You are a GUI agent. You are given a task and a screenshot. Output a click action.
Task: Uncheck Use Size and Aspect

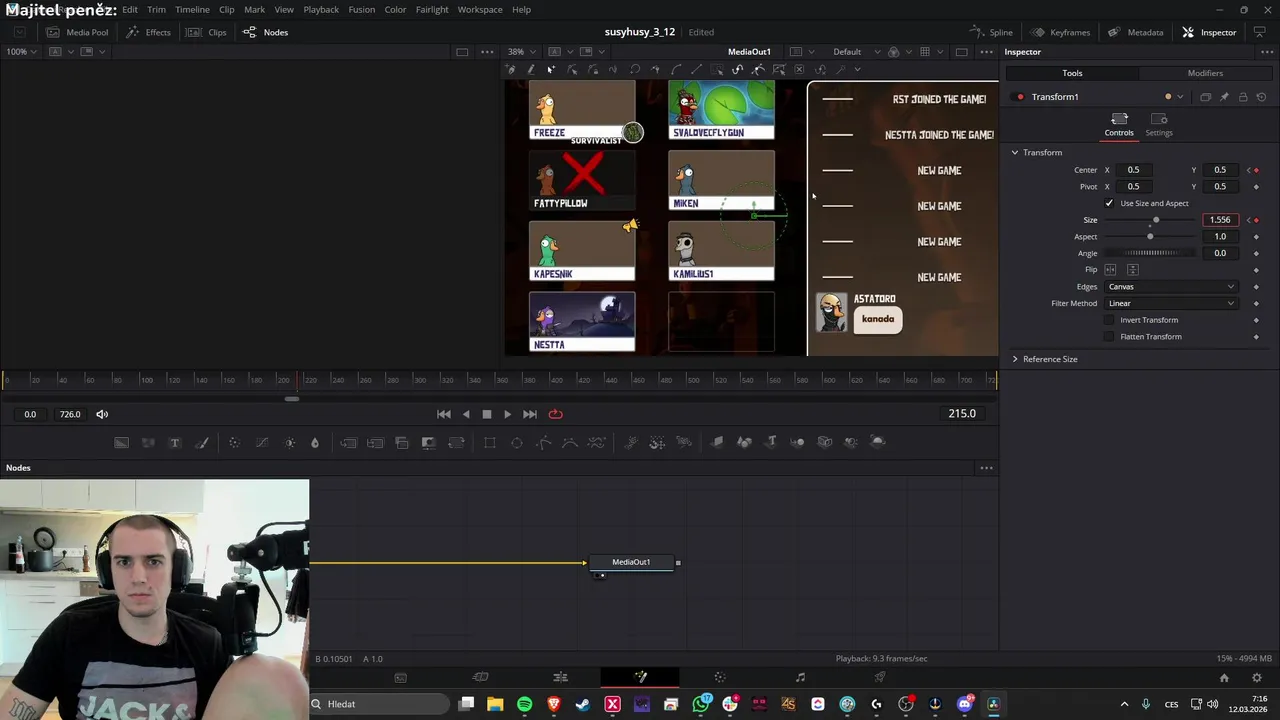(x=1109, y=203)
